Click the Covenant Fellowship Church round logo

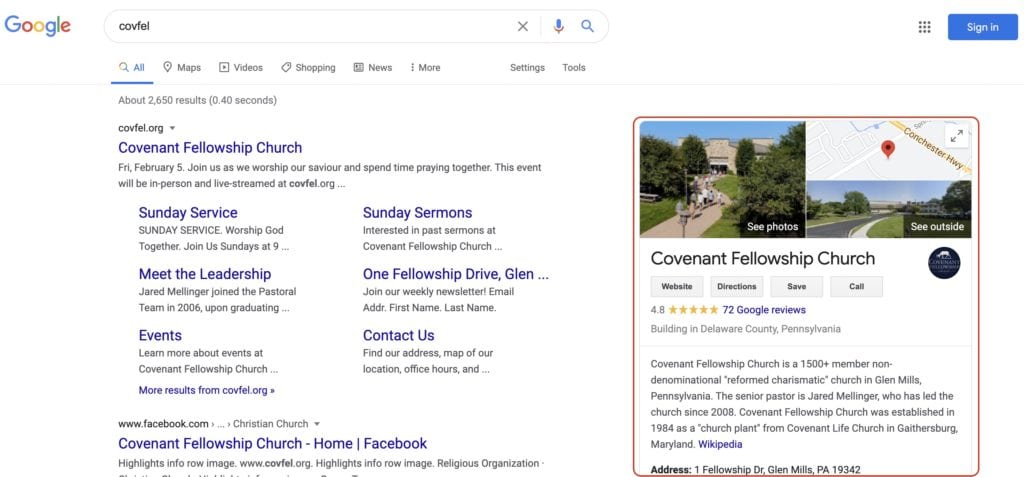pos(944,263)
